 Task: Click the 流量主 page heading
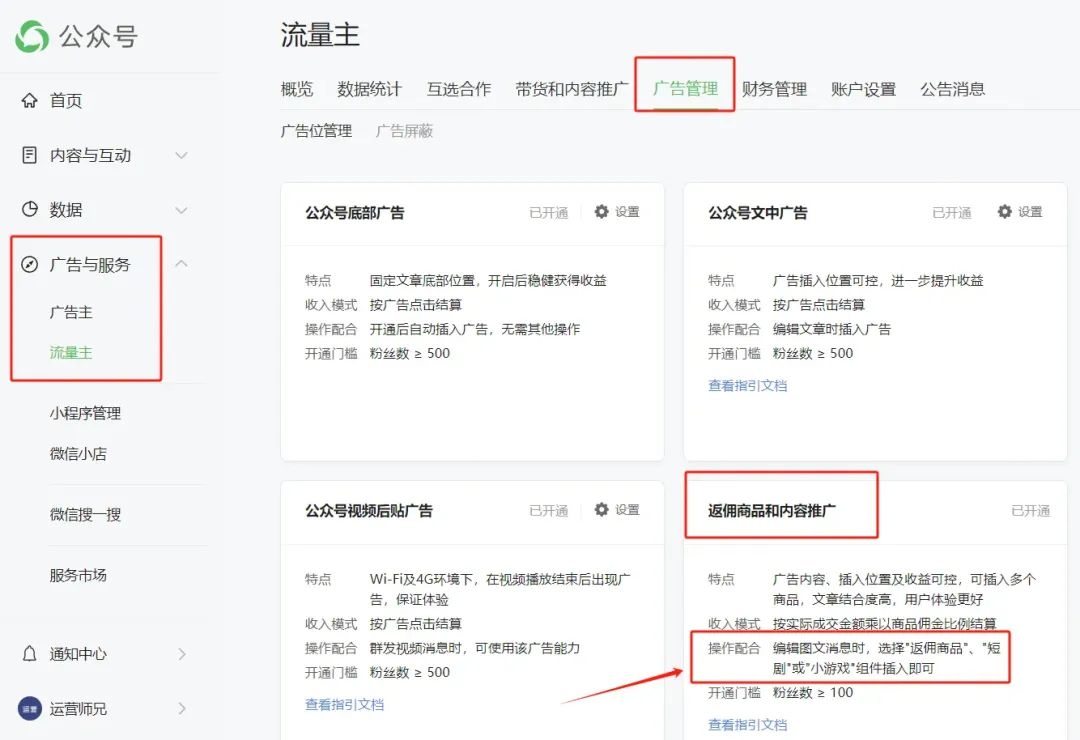tap(320, 34)
